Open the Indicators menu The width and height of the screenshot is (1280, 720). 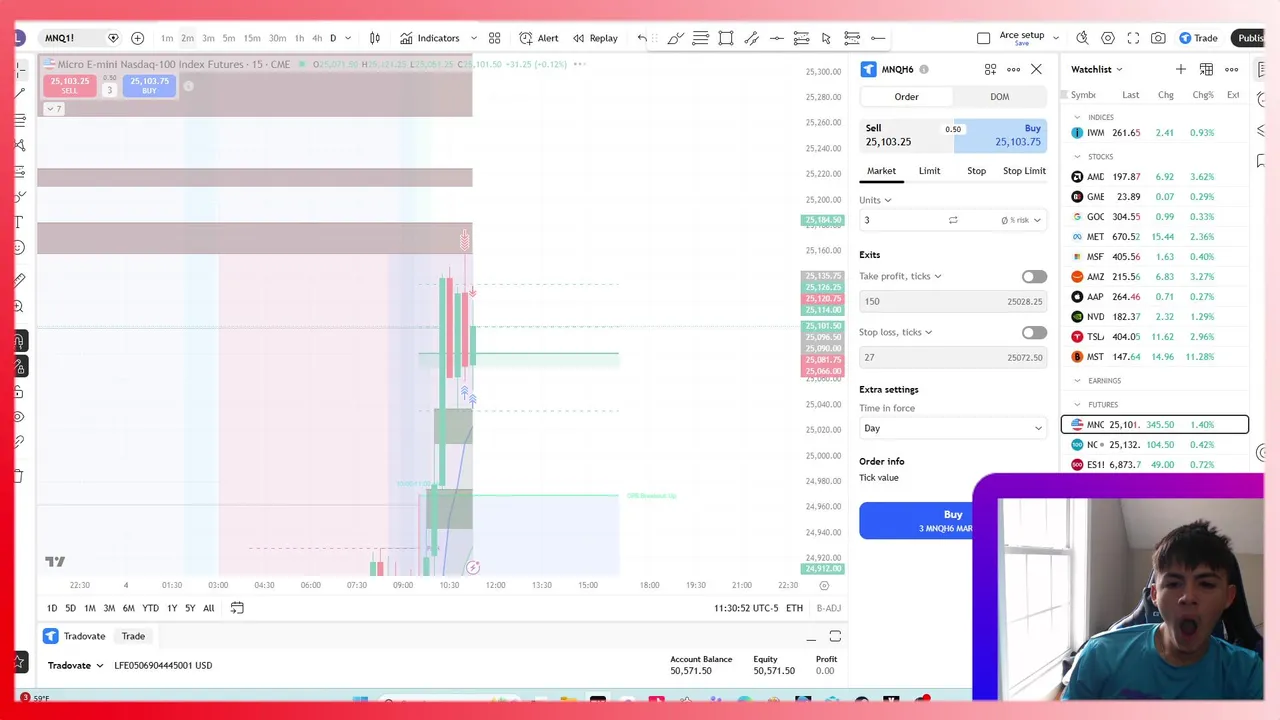(x=430, y=38)
